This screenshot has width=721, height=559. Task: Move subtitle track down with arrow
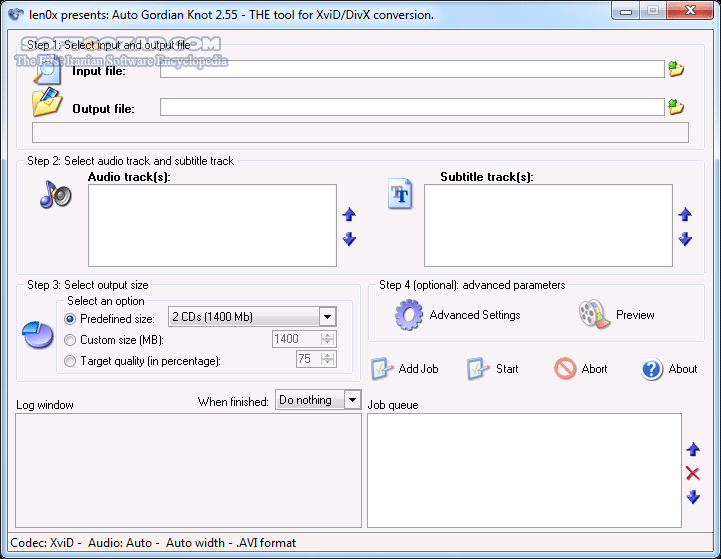click(x=685, y=239)
